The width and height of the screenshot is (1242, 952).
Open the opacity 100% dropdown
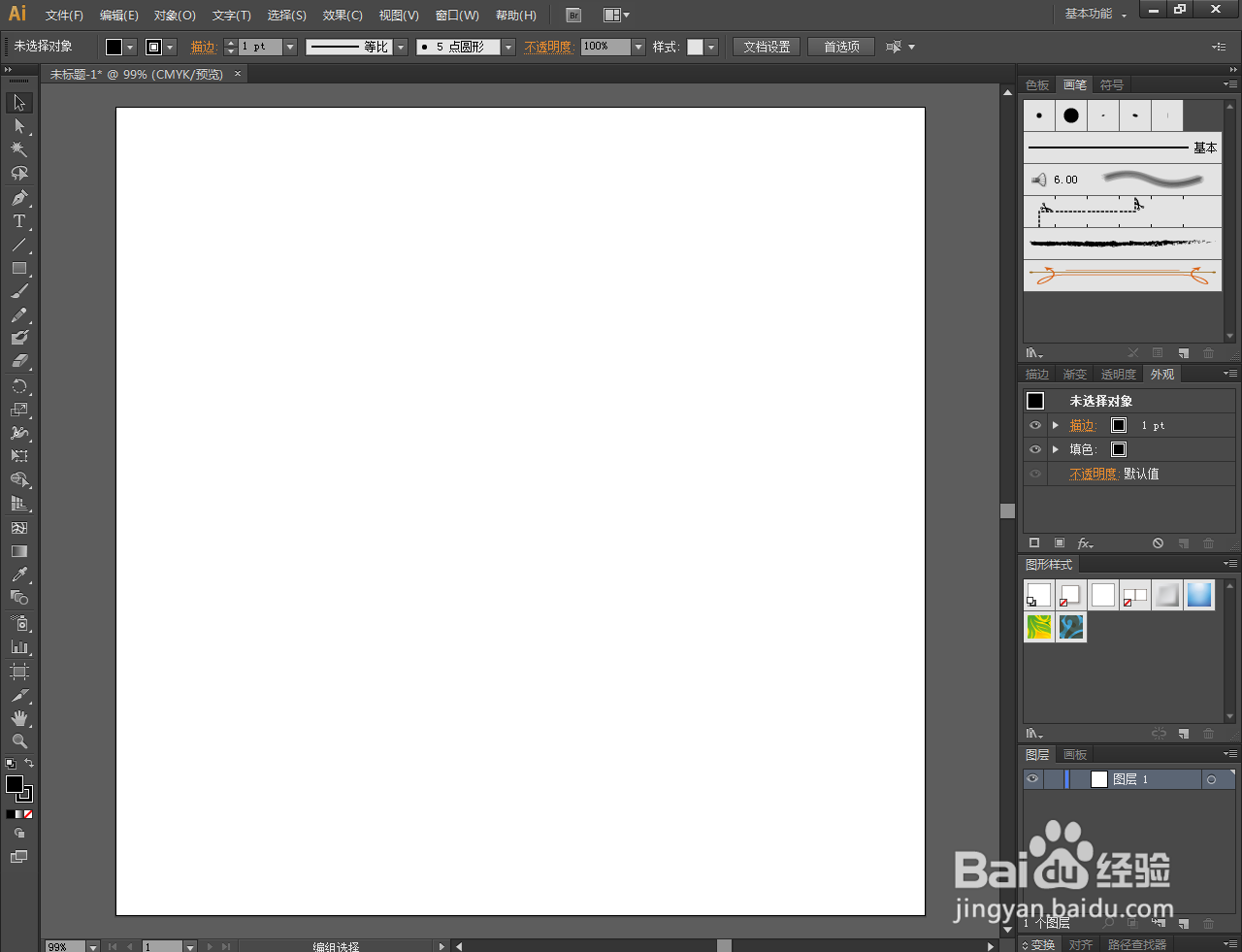point(638,47)
